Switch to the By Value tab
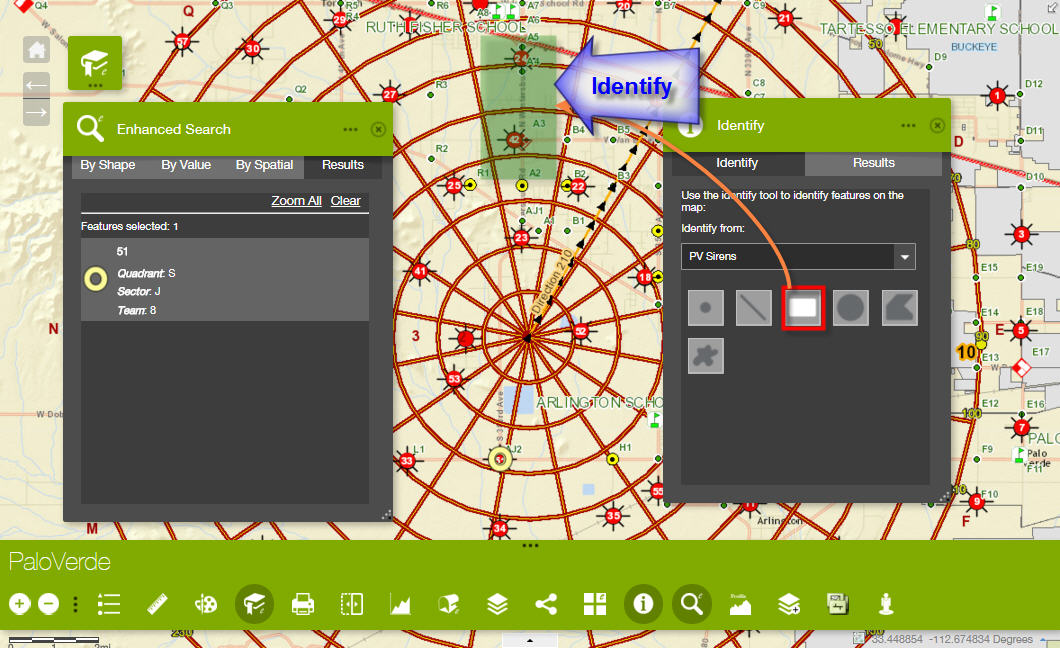This screenshot has width=1060, height=648. pyautogui.click(x=186, y=165)
